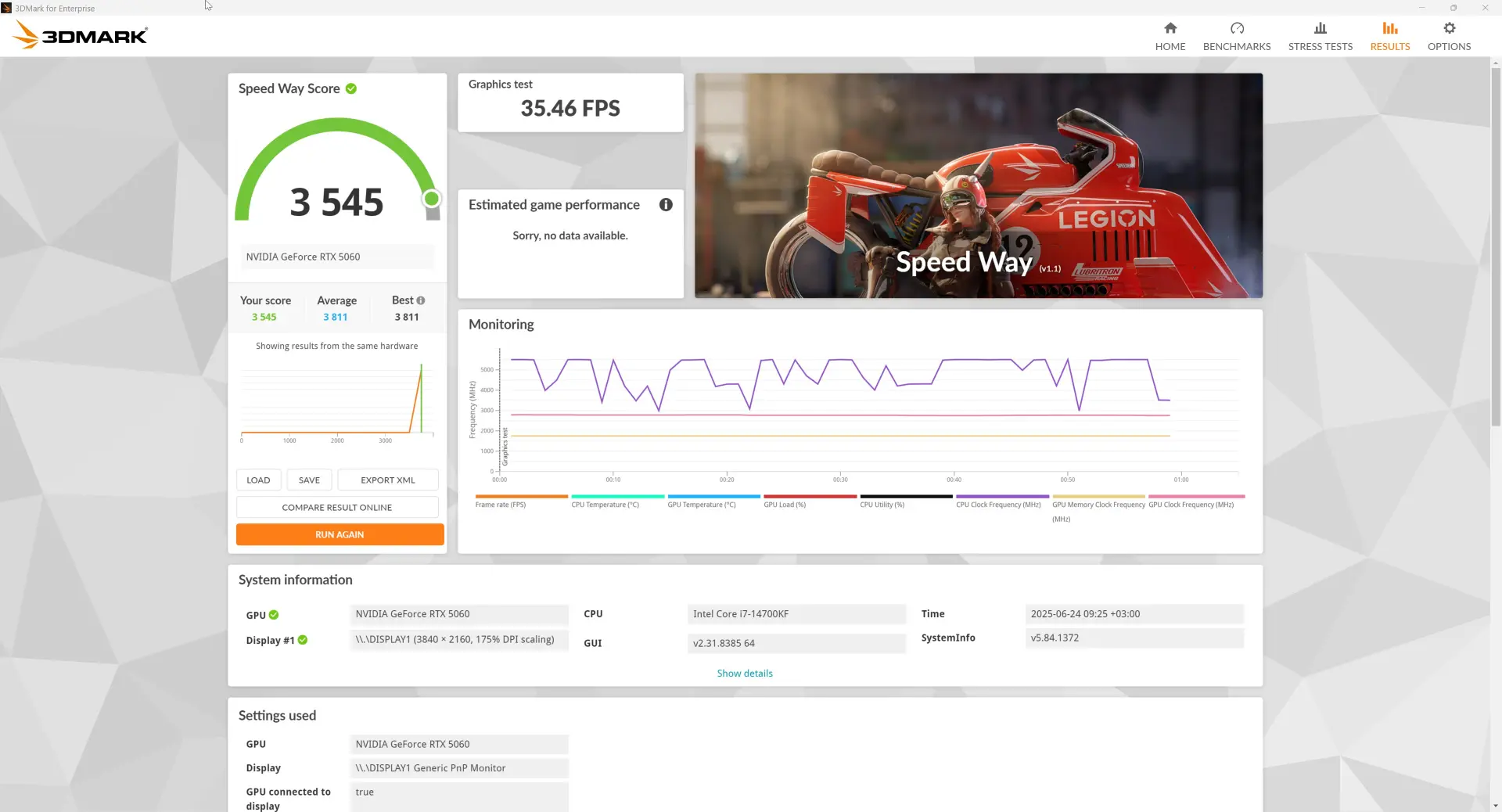Click the RUN AGAIN button

pyautogui.click(x=340, y=534)
